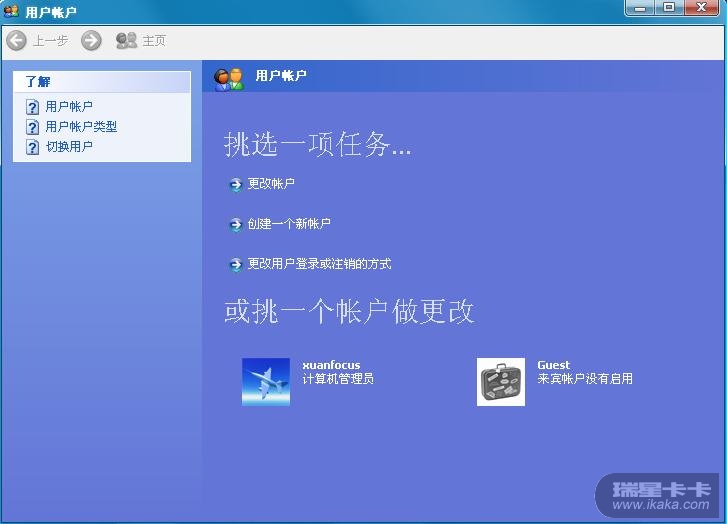Click the user accounts icon in panel header

pyautogui.click(x=229, y=79)
